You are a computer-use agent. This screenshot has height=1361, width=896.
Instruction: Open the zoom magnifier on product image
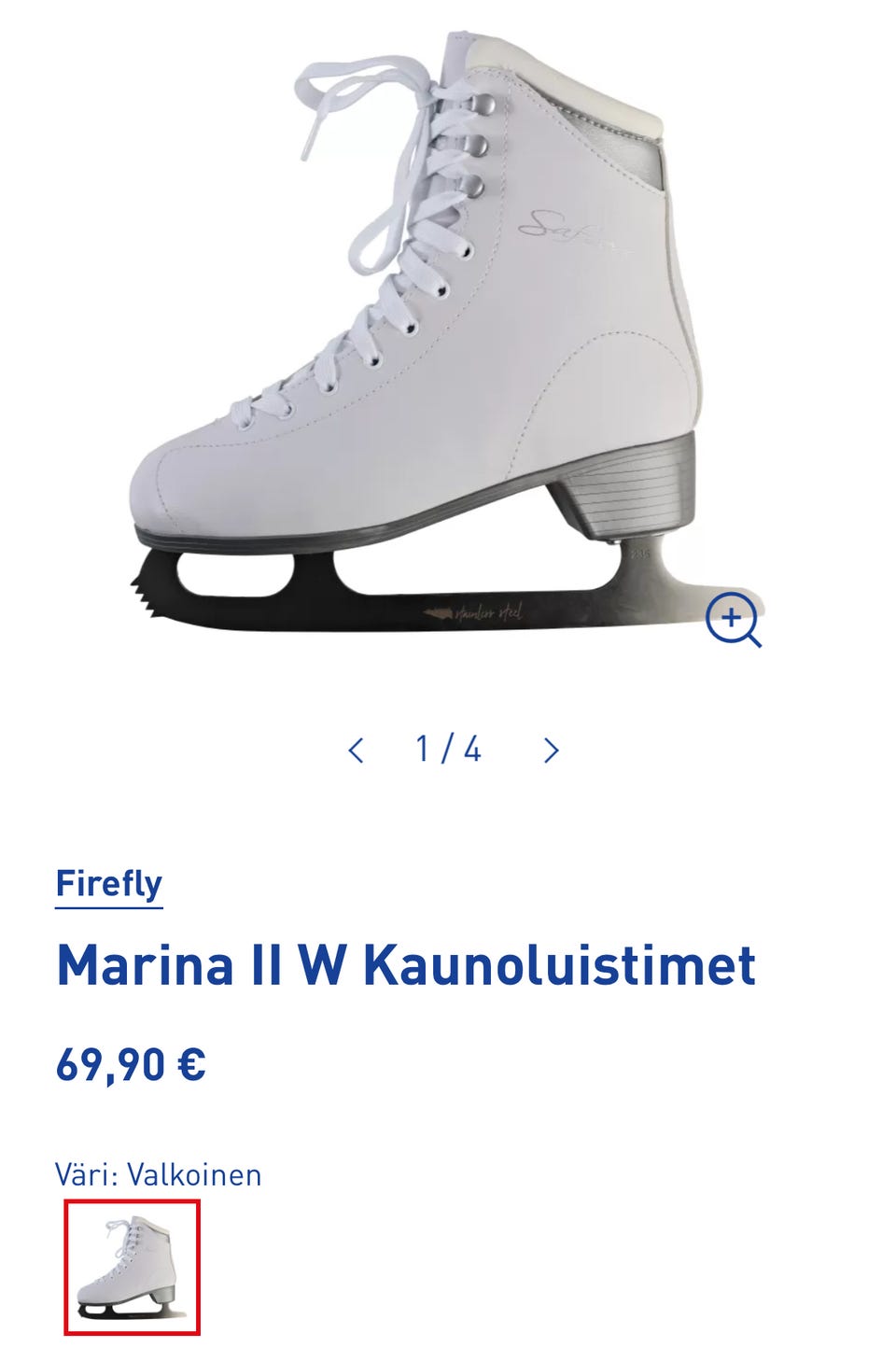point(733,619)
